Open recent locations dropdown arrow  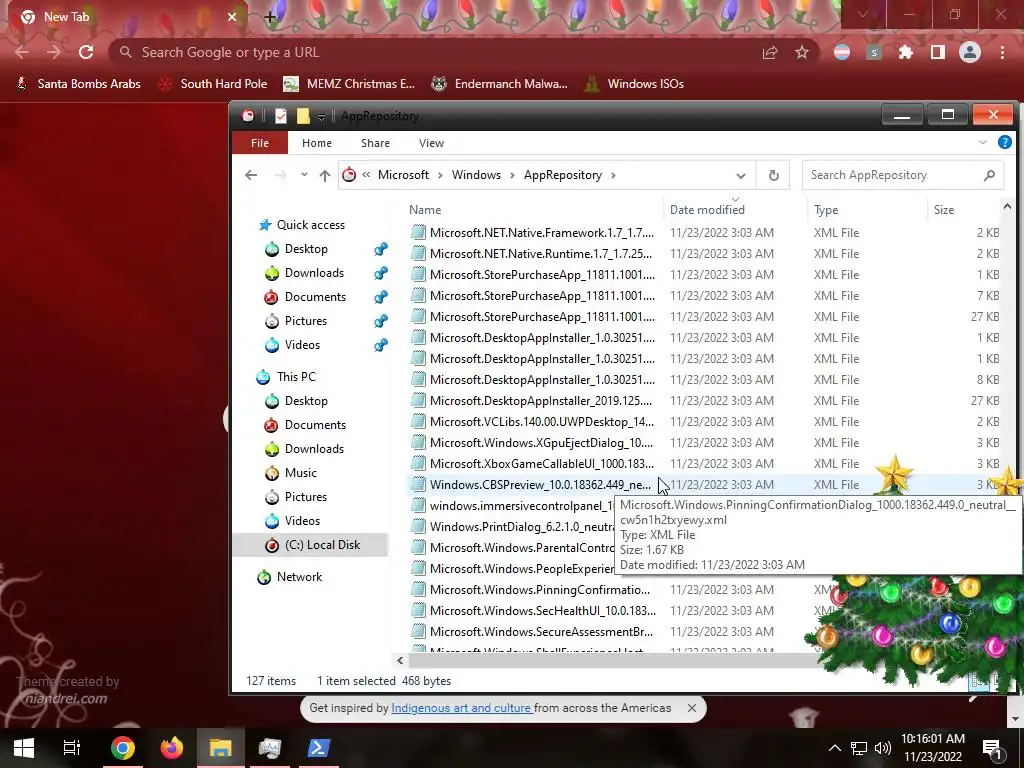click(x=304, y=175)
